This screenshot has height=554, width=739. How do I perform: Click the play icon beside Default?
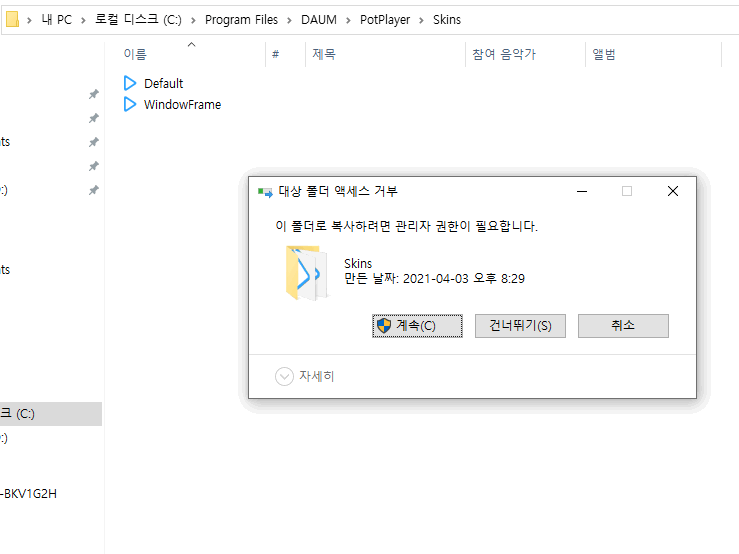(x=130, y=83)
